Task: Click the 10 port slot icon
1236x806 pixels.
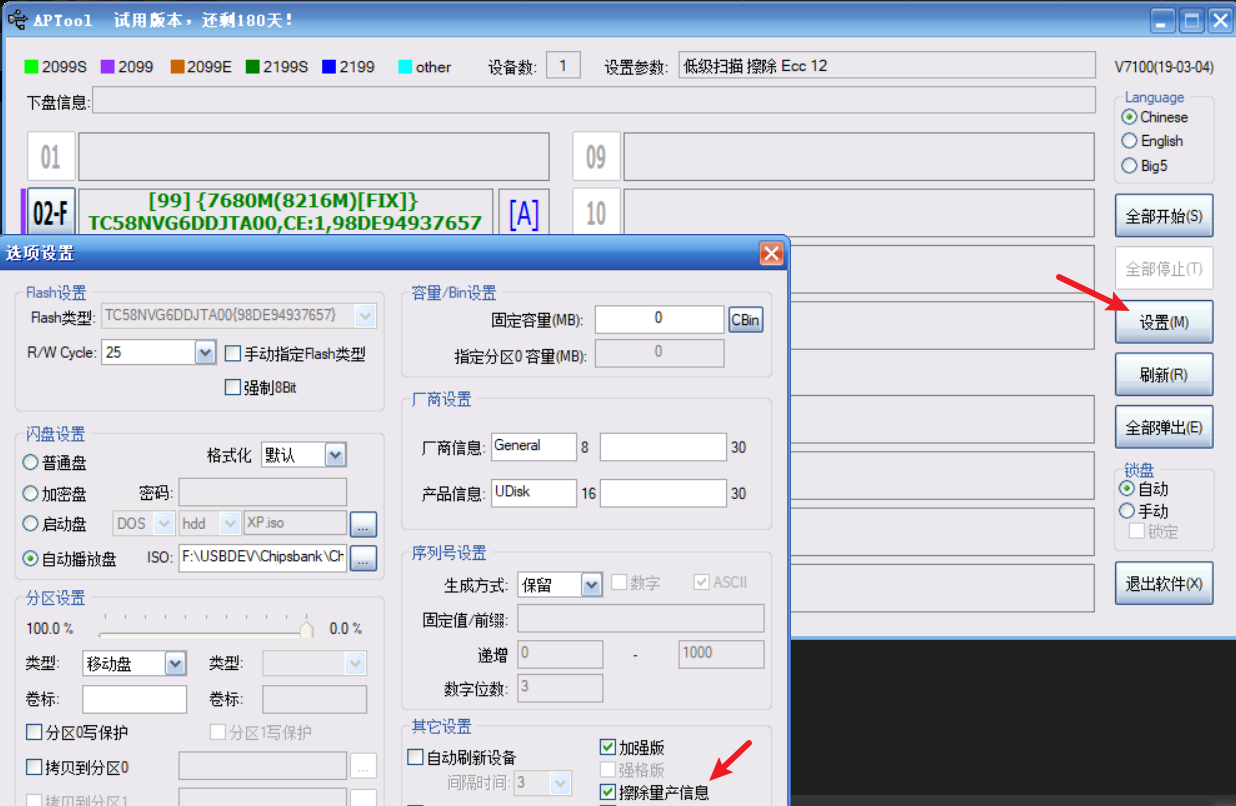Action: 596,213
